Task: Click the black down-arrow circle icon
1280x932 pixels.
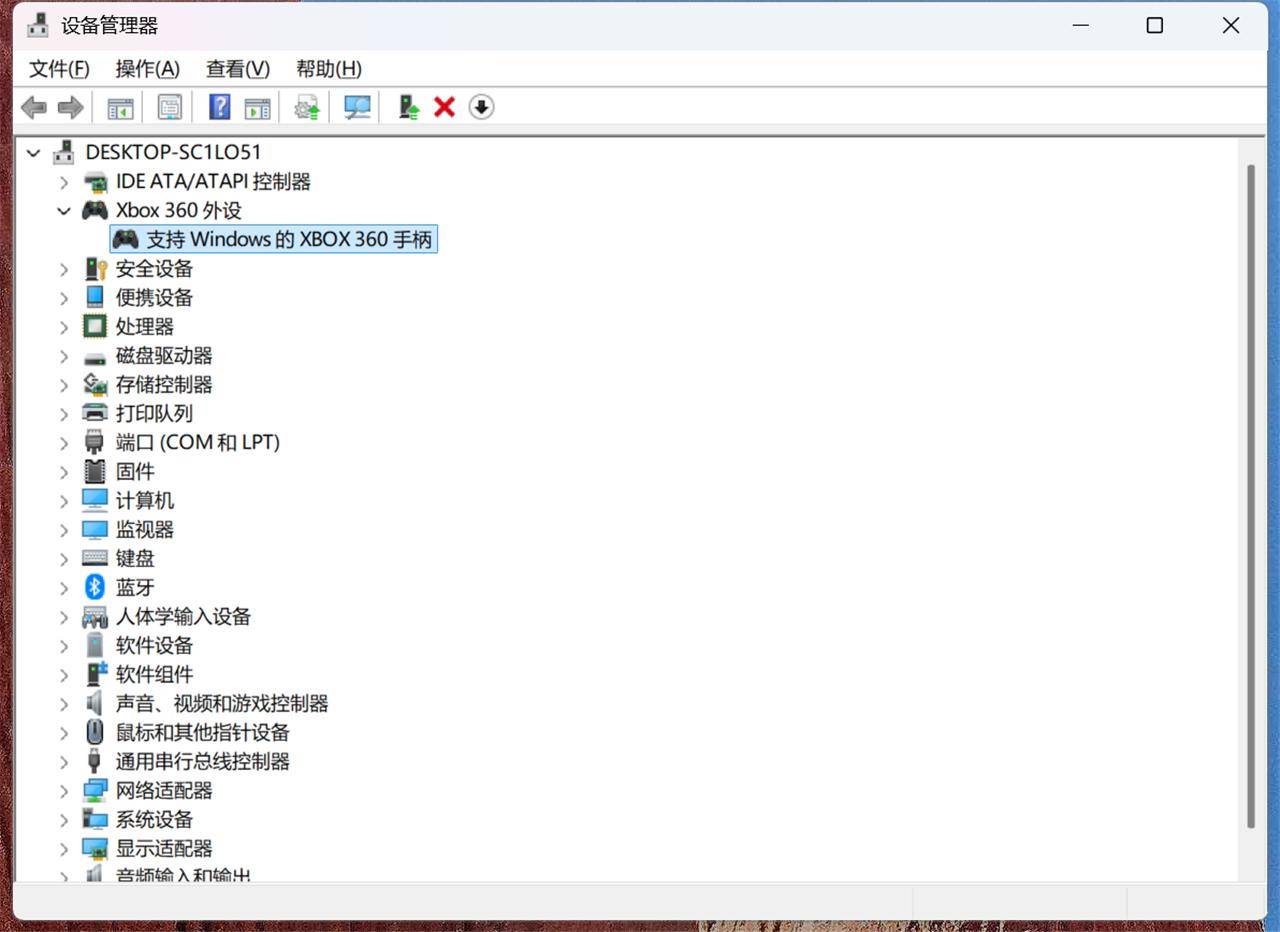Action: [482, 107]
